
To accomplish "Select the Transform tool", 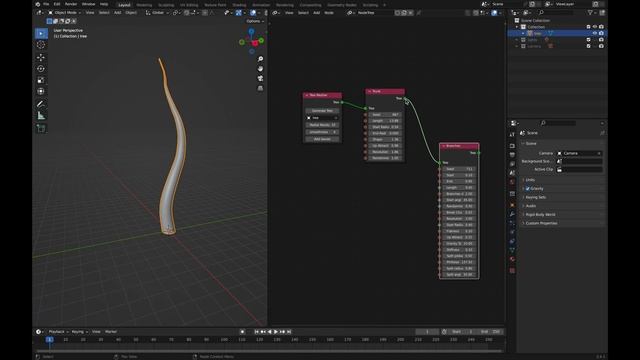I will [x=41, y=91].
